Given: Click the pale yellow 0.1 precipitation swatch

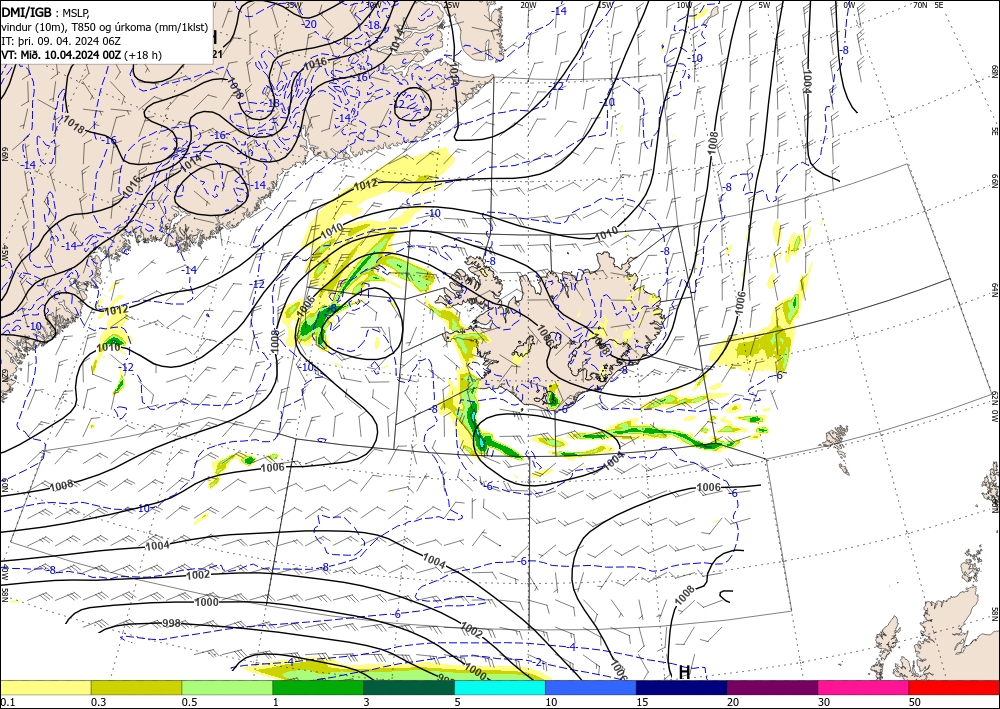Looking at the screenshot, I should coord(45,687).
